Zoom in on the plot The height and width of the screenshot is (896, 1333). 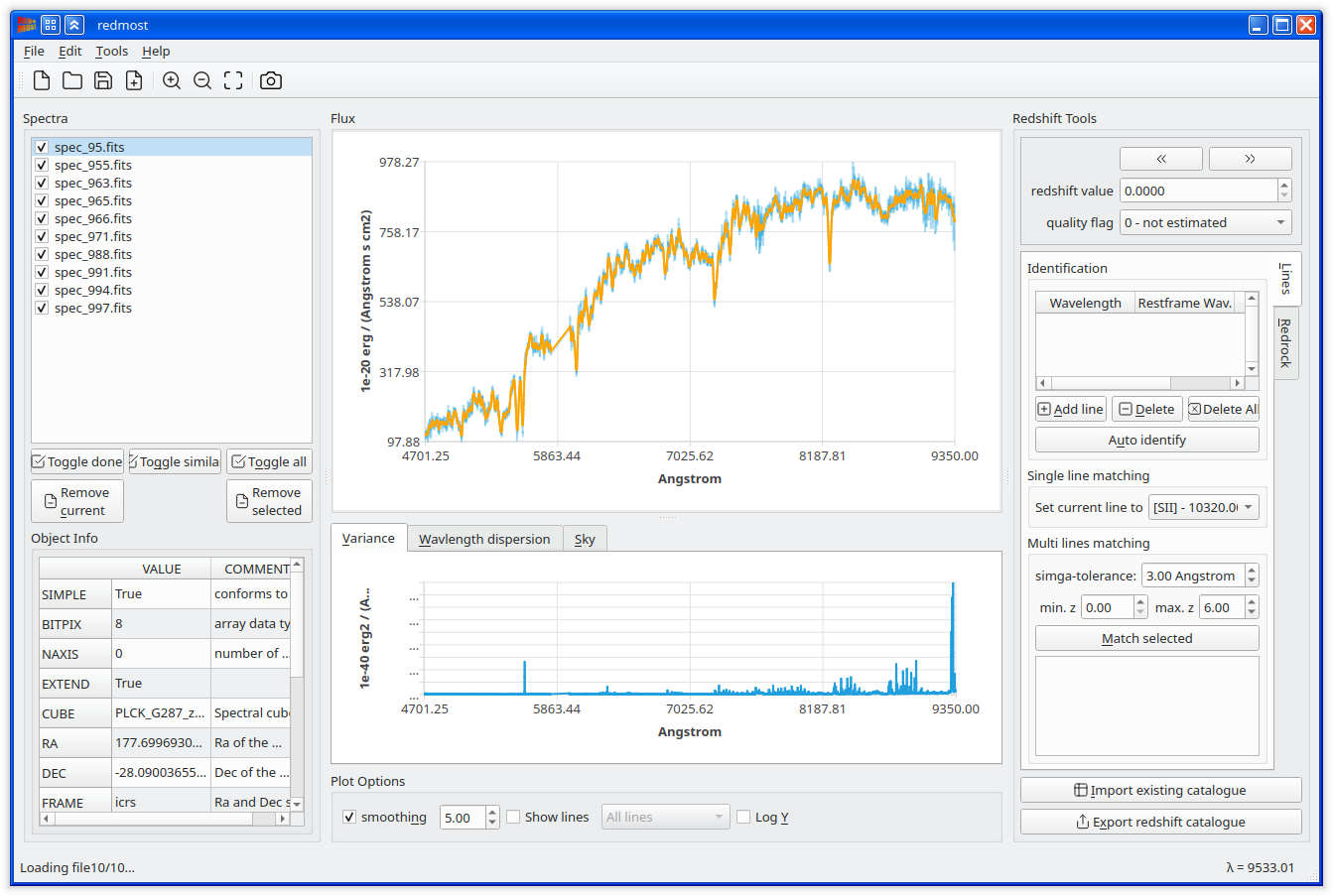click(172, 81)
